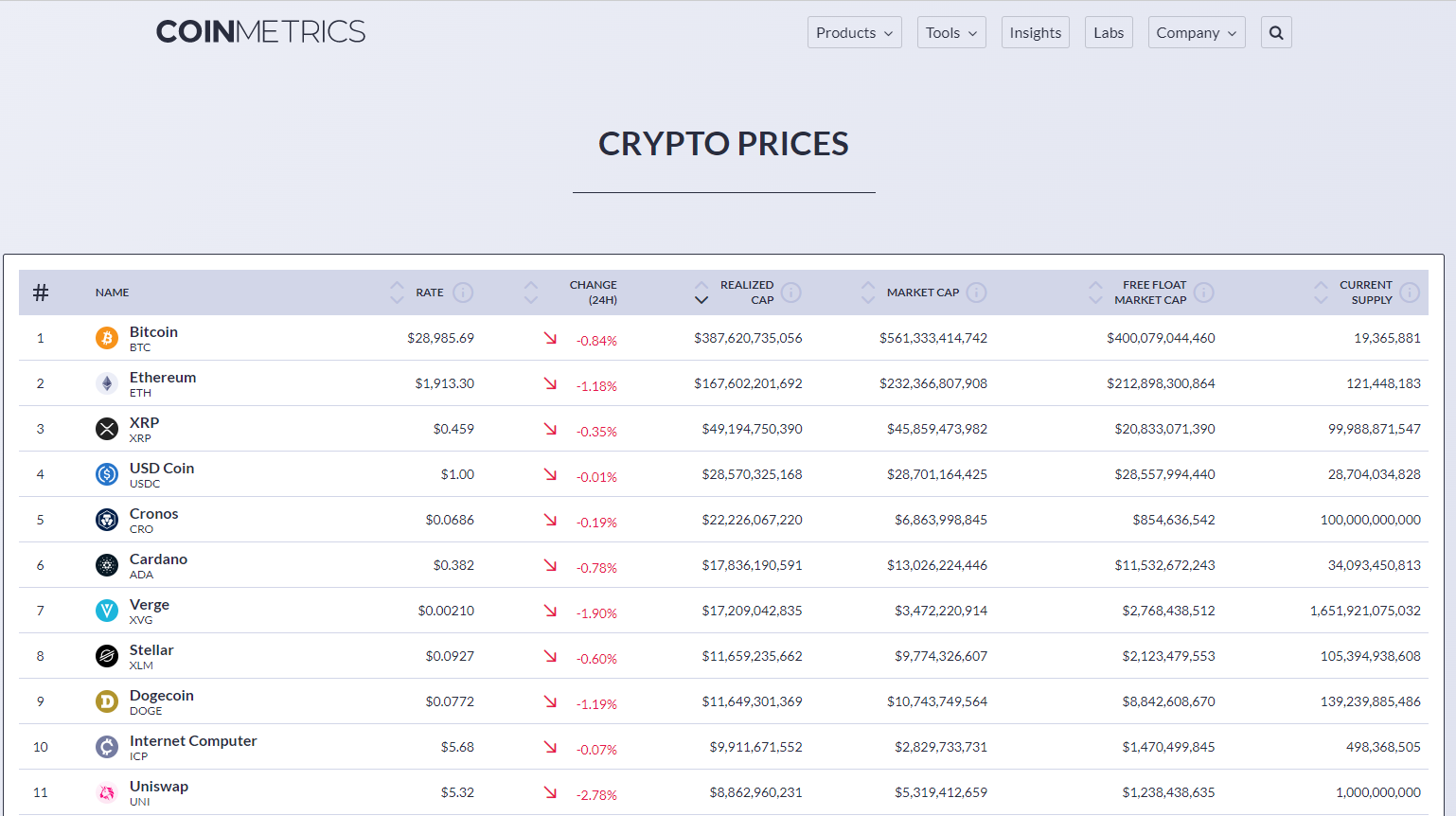1456x816 pixels.
Task: Open the Products dropdown menu
Action: [855, 32]
